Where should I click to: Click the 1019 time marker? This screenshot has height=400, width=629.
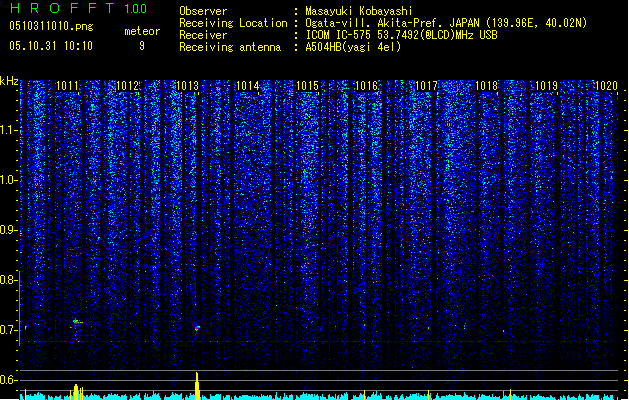coord(547,86)
